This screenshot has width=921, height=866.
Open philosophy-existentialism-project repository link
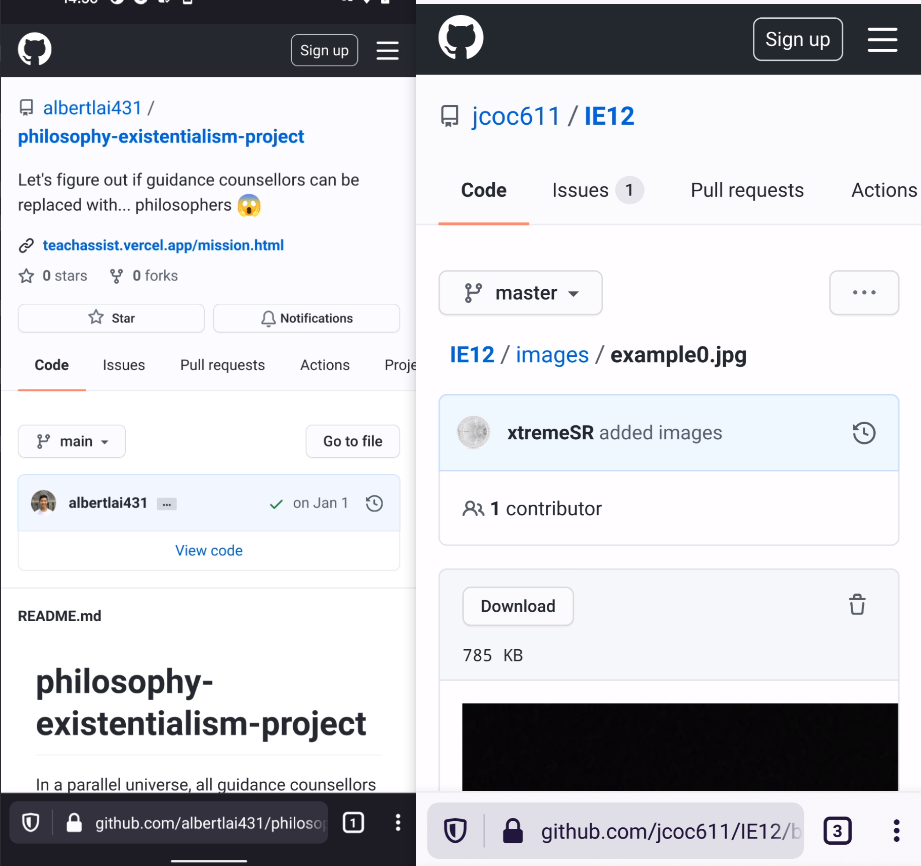pyautogui.click(x=161, y=137)
